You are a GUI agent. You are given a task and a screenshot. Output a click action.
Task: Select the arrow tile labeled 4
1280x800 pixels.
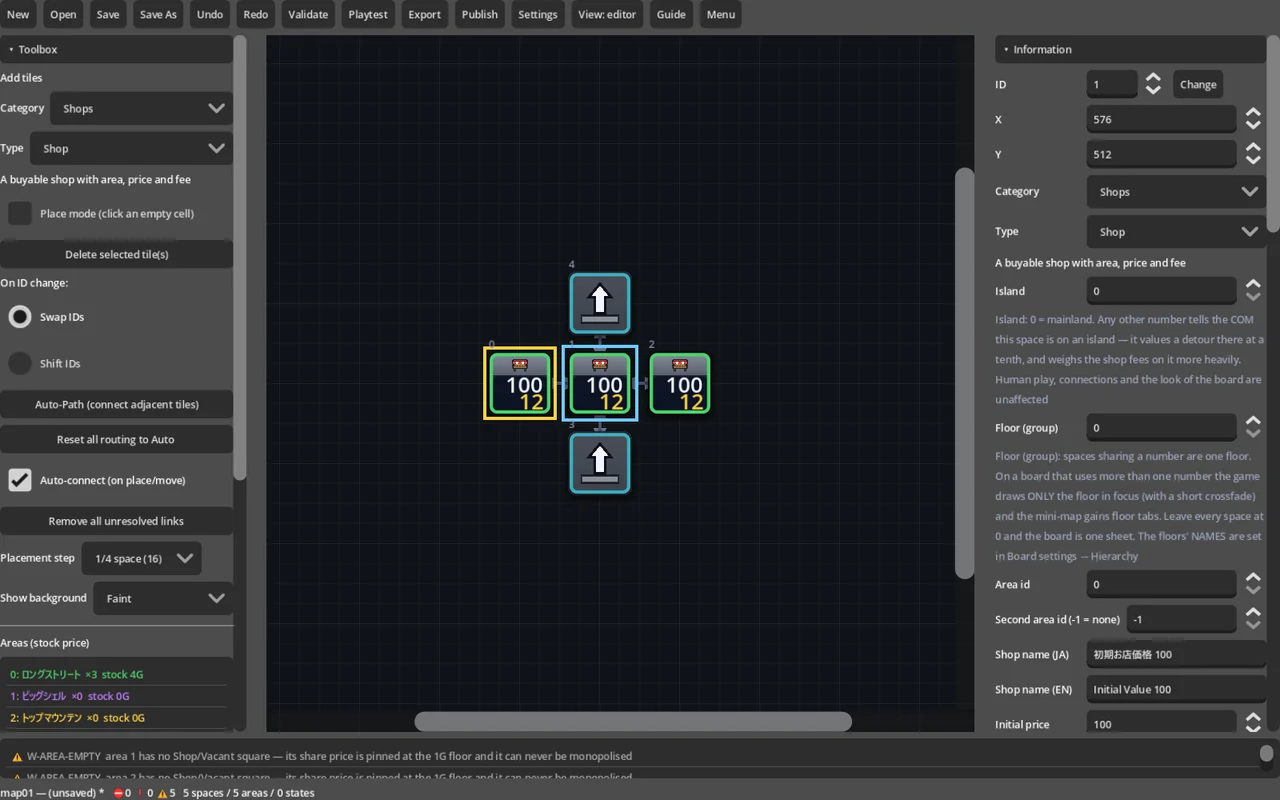click(600, 303)
